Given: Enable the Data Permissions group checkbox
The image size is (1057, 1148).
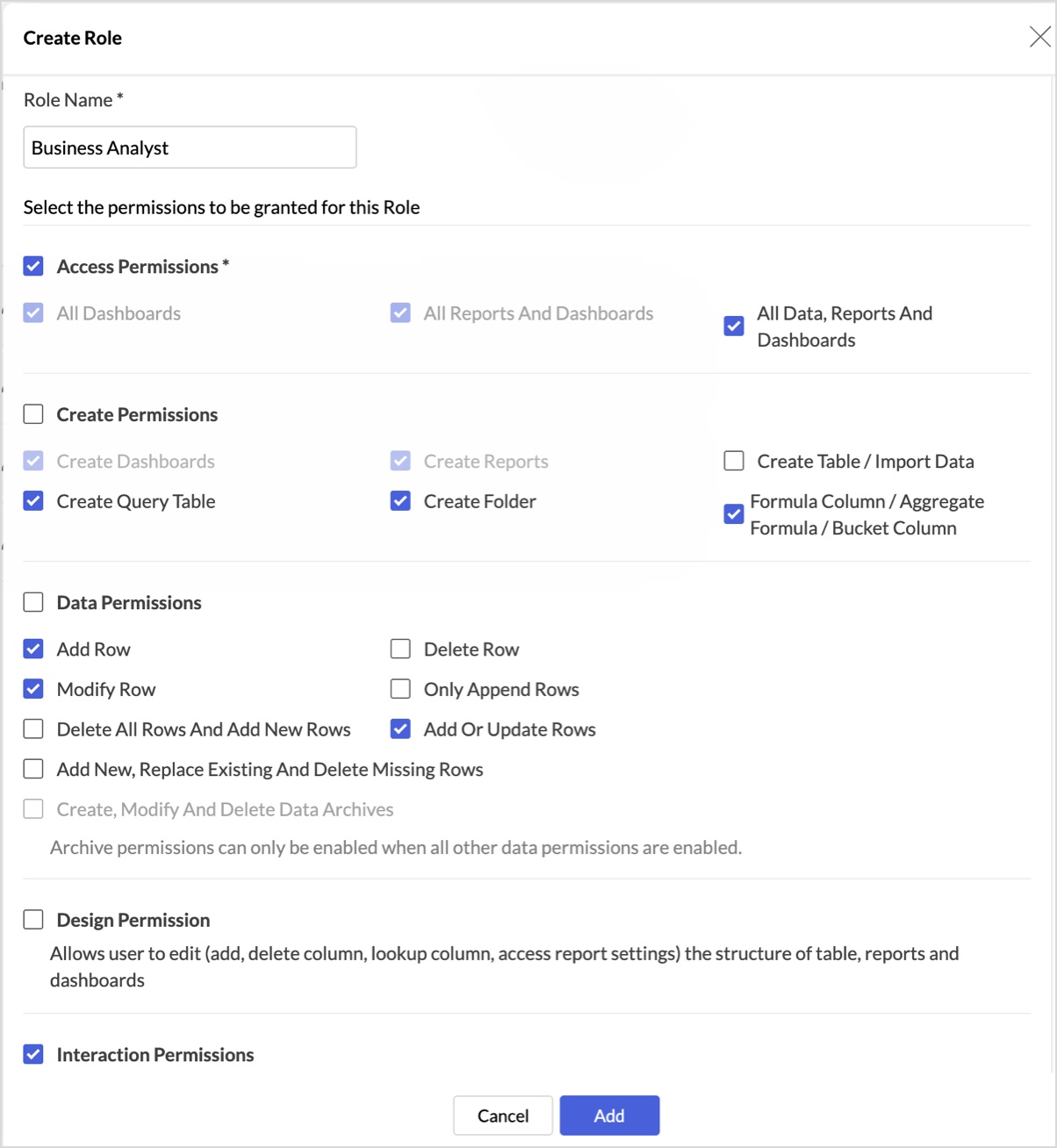Looking at the screenshot, I should (x=33, y=602).
